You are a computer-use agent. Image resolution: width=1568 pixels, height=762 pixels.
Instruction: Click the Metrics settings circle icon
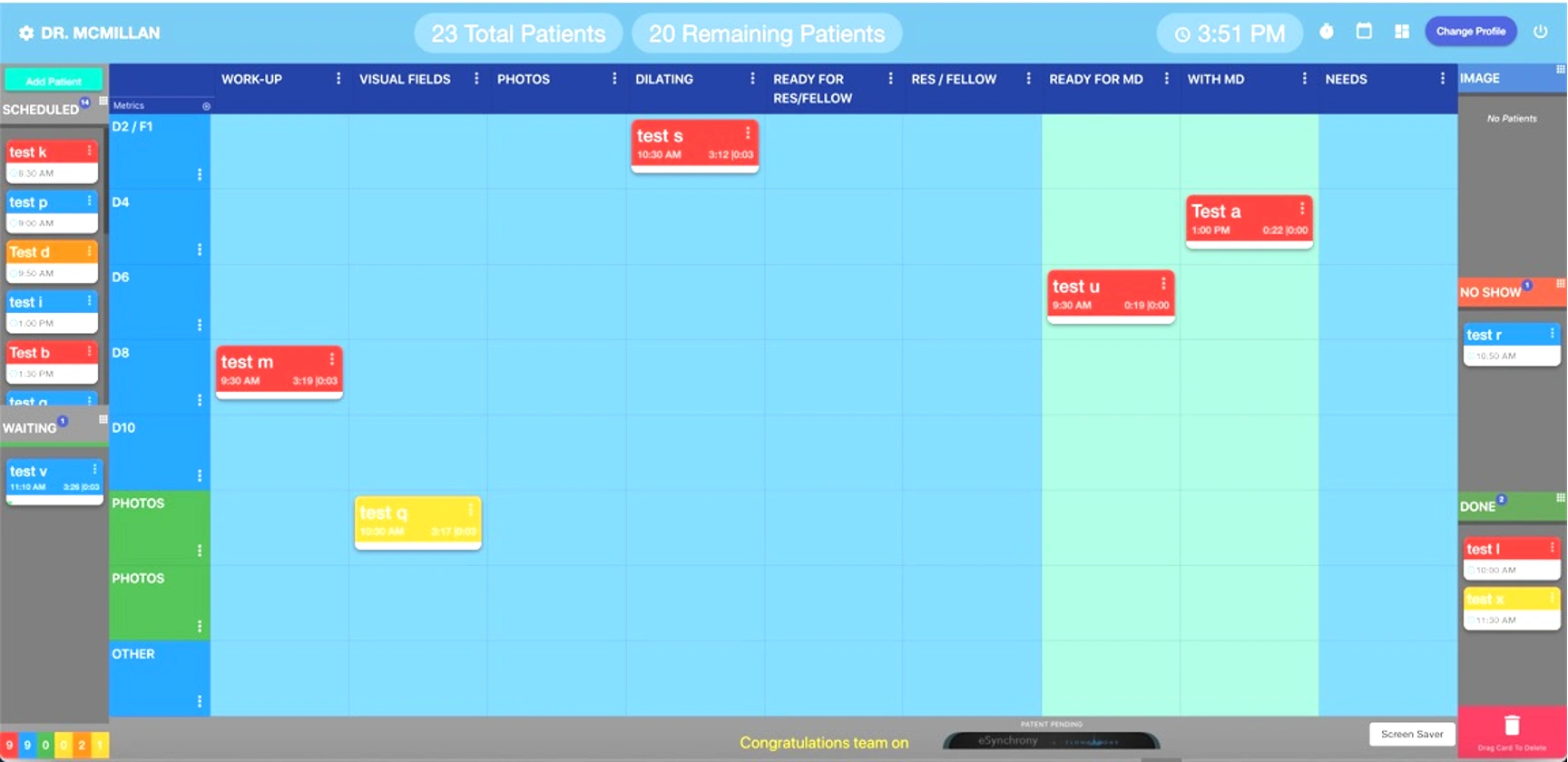206,106
